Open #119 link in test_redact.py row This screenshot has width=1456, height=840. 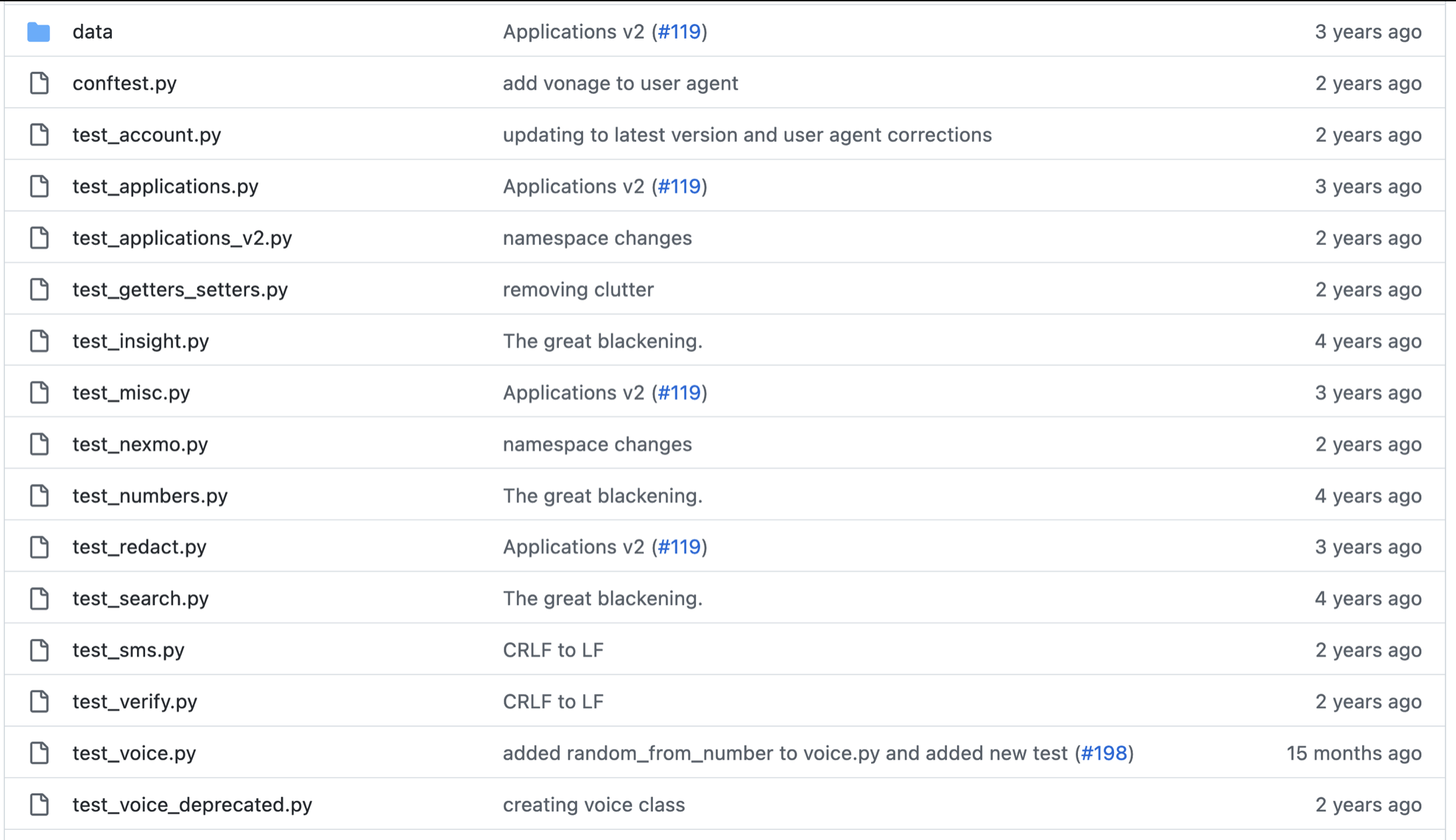[x=679, y=547]
